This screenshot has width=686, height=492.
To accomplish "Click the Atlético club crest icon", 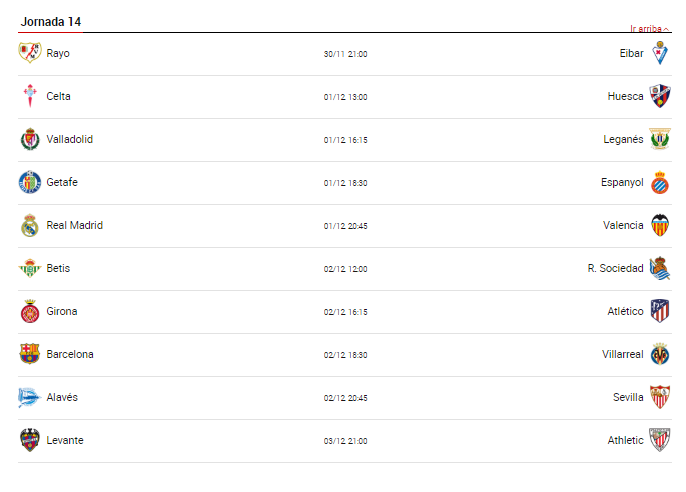I will click(x=660, y=311).
